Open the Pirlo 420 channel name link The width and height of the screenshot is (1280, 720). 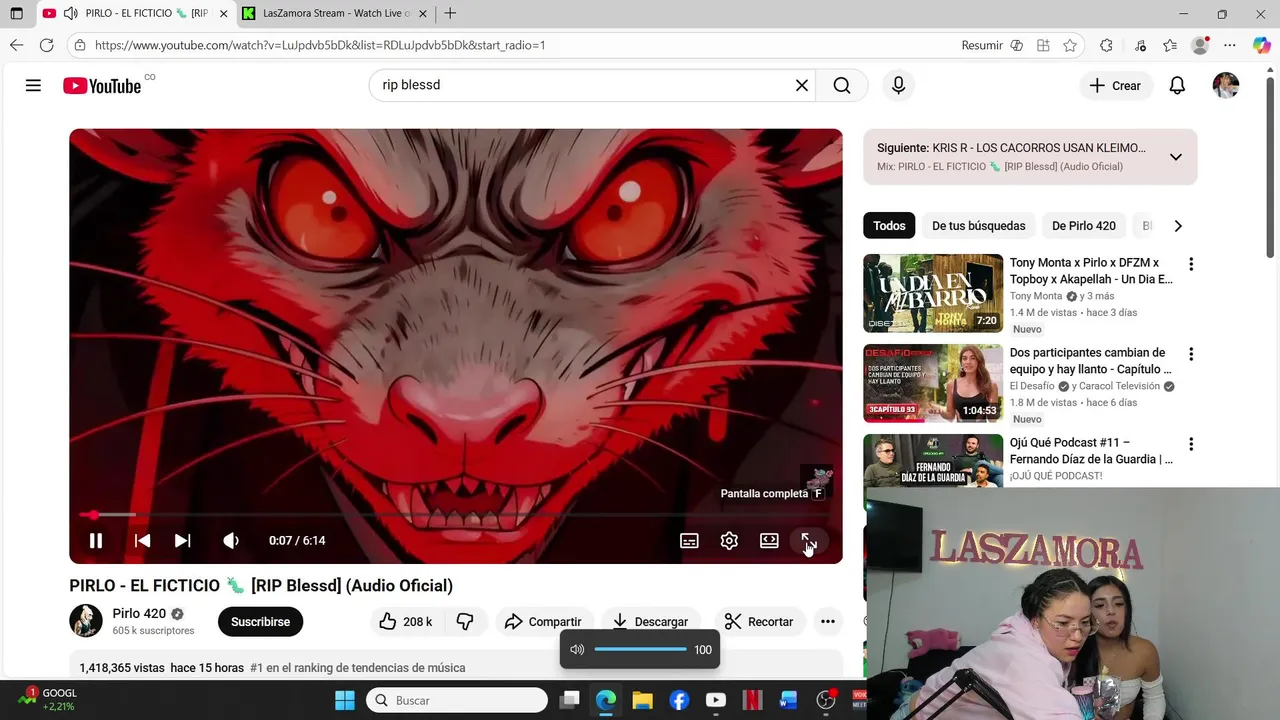click(x=139, y=613)
